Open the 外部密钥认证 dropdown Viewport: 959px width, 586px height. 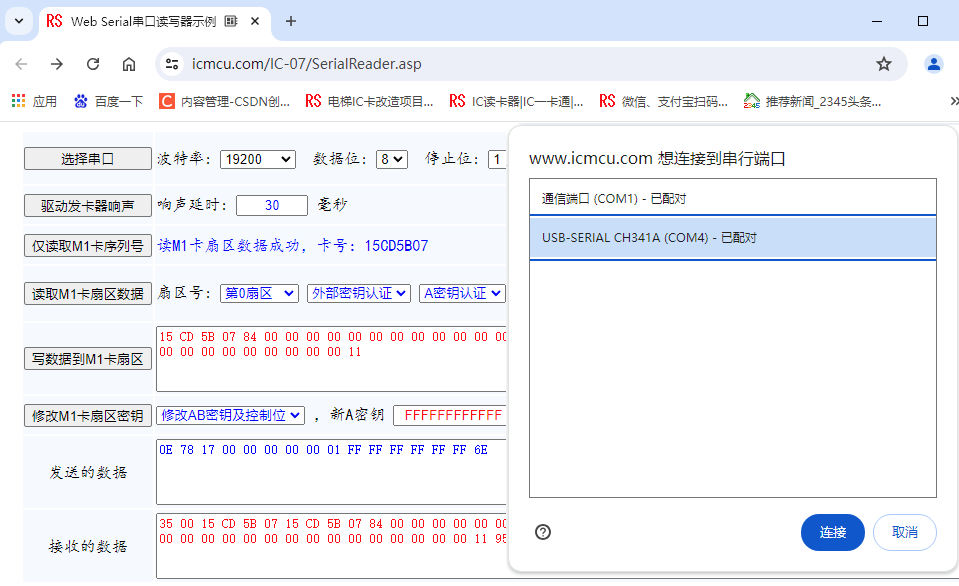pos(358,293)
